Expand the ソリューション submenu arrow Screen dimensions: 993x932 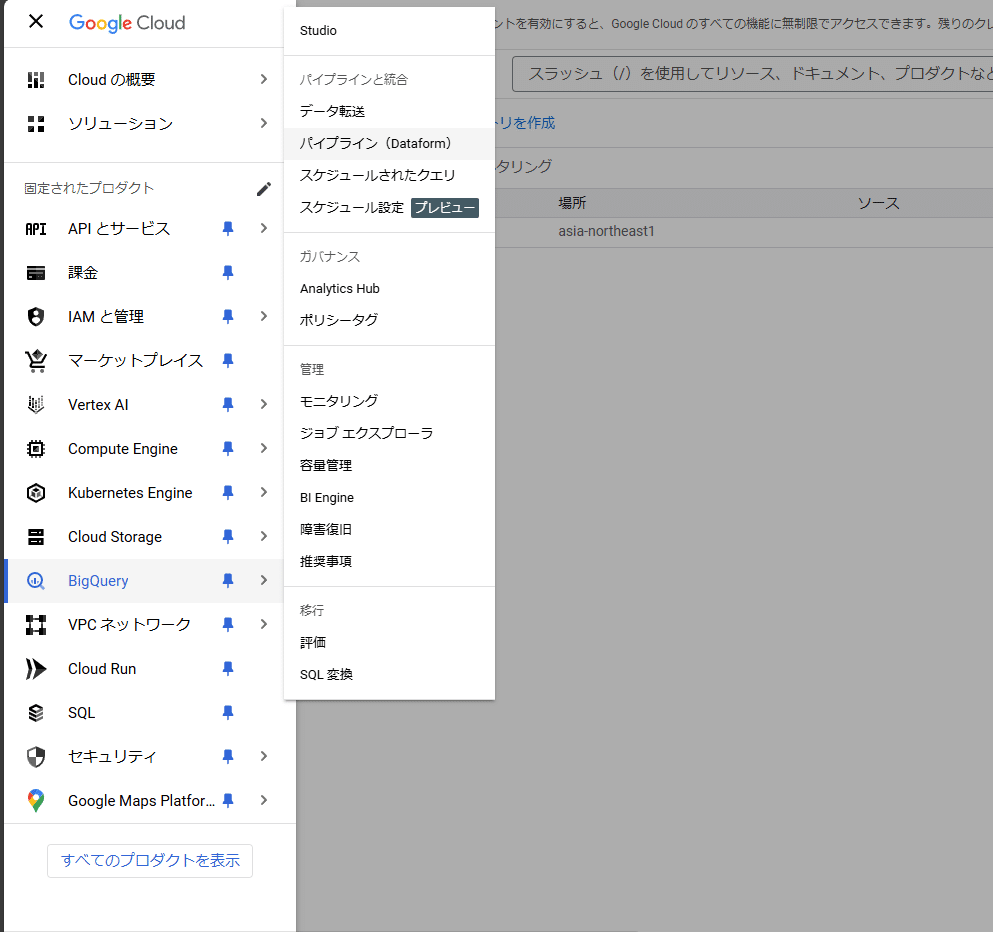(264, 123)
